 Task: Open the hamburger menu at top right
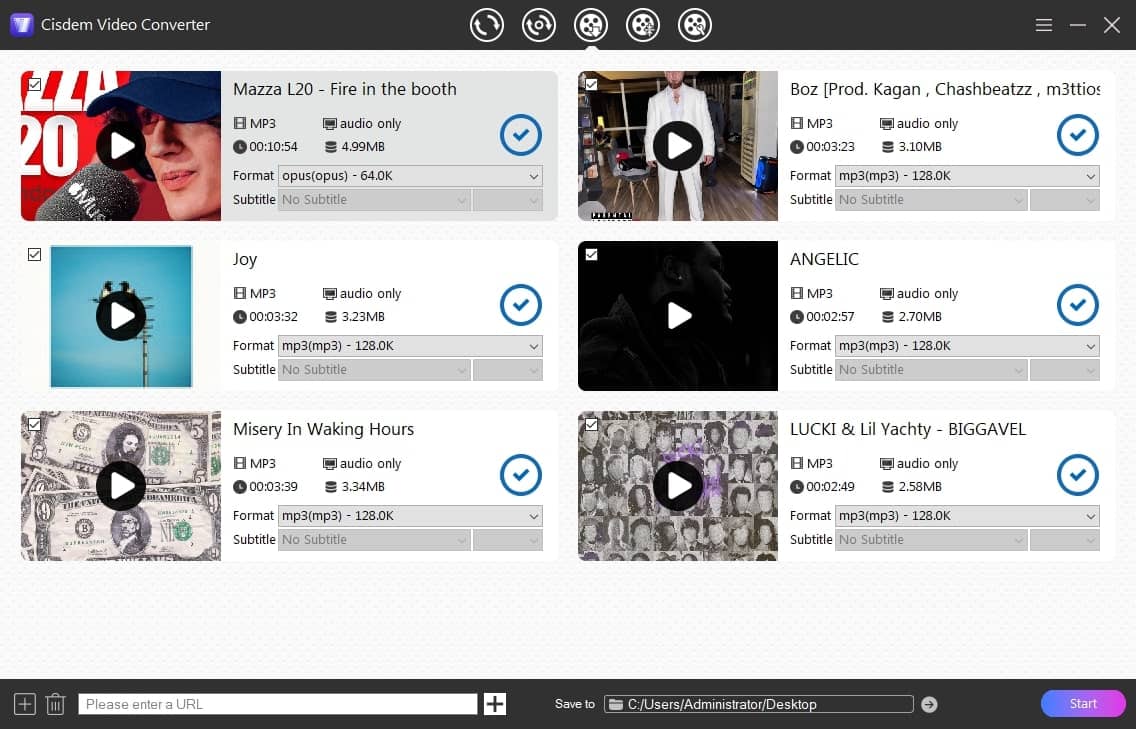pyautogui.click(x=1043, y=25)
